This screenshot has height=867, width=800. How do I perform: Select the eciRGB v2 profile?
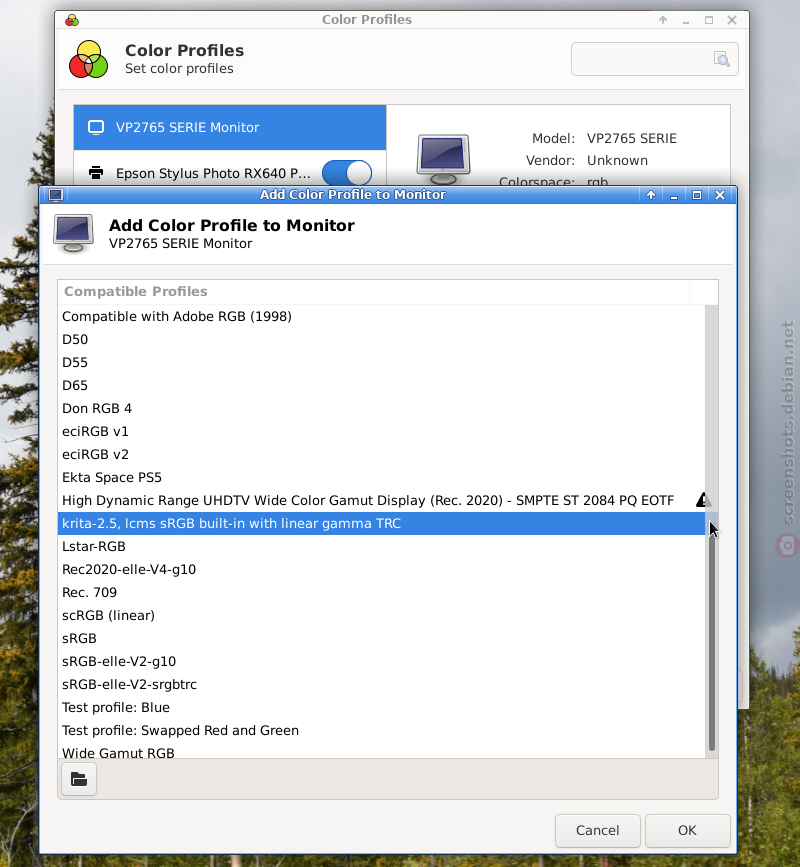click(381, 455)
